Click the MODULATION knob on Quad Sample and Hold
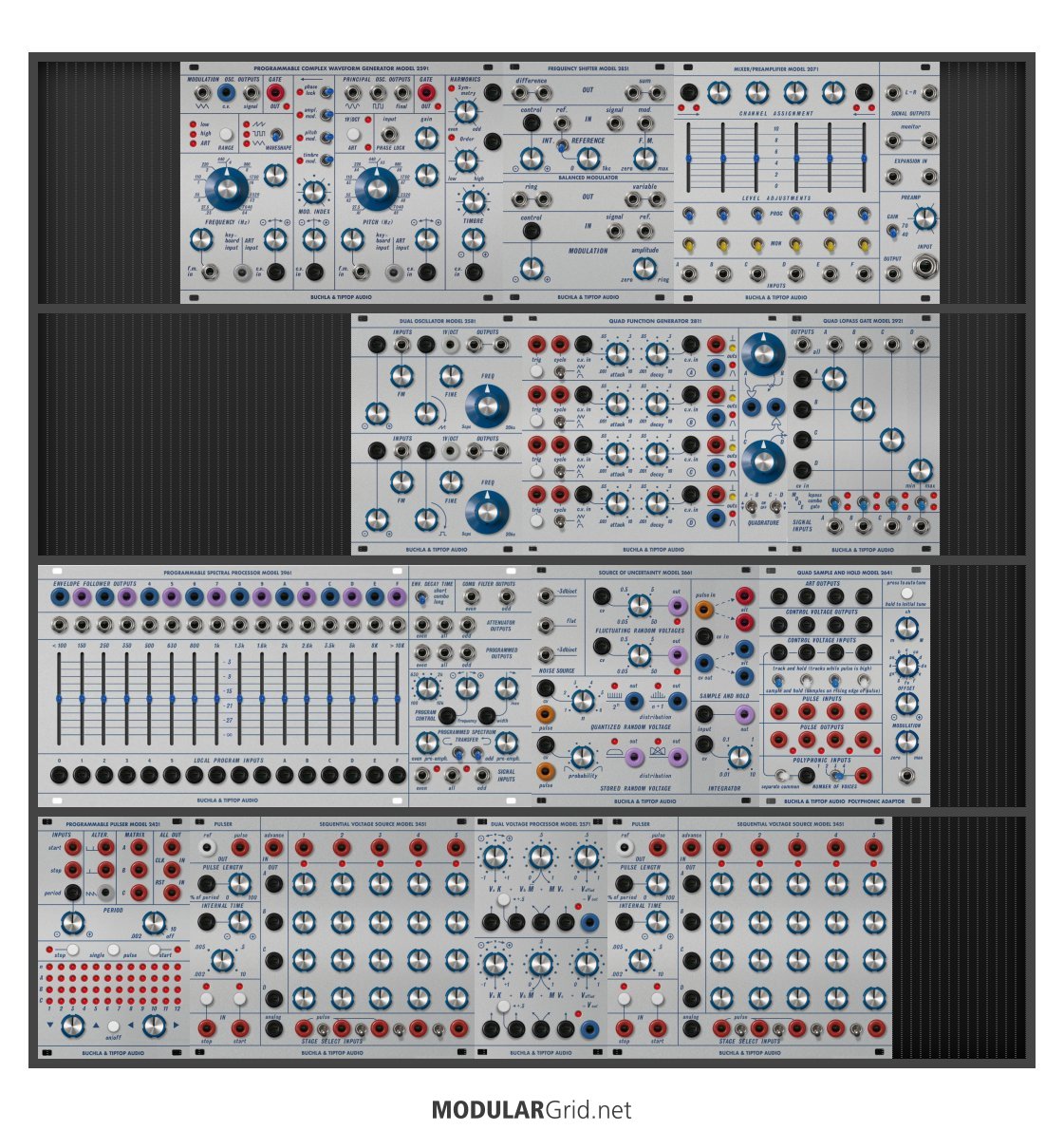Image resolution: width=1064 pixels, height=1130 pixels. pyautogui.click(x=907, y=742)
